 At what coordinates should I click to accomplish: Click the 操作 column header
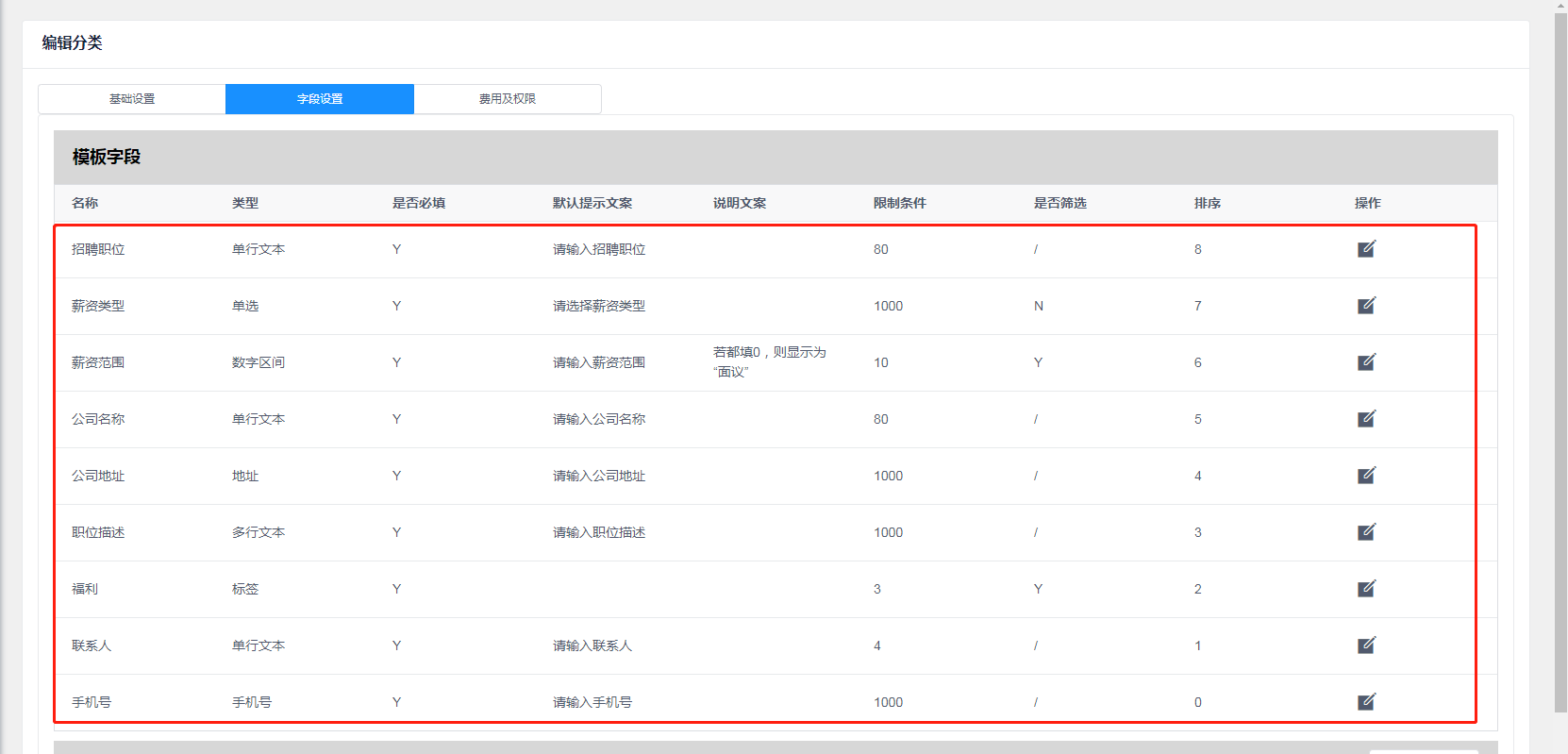point(1368,203)
